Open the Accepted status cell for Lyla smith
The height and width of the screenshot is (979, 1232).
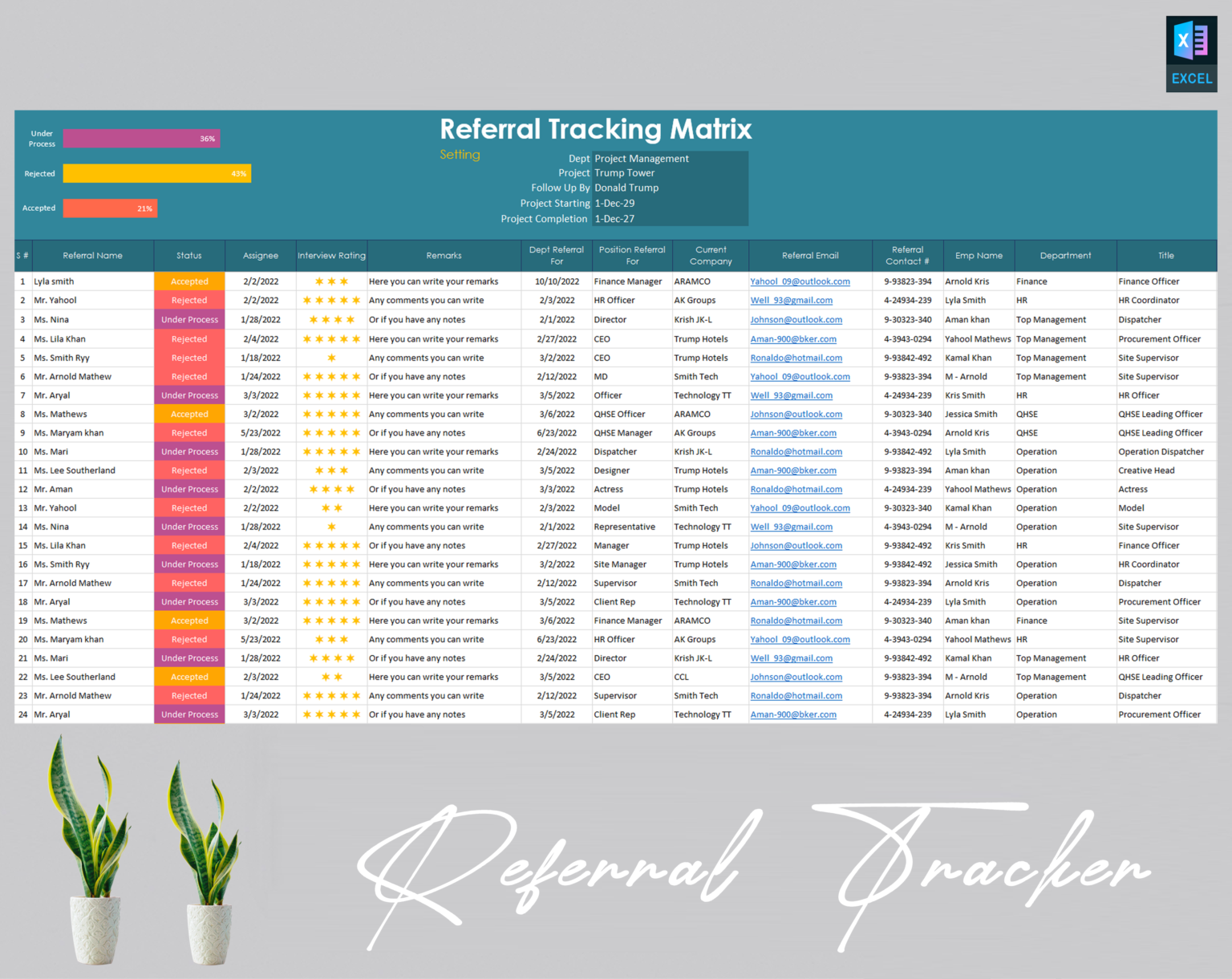pos(189,281)
